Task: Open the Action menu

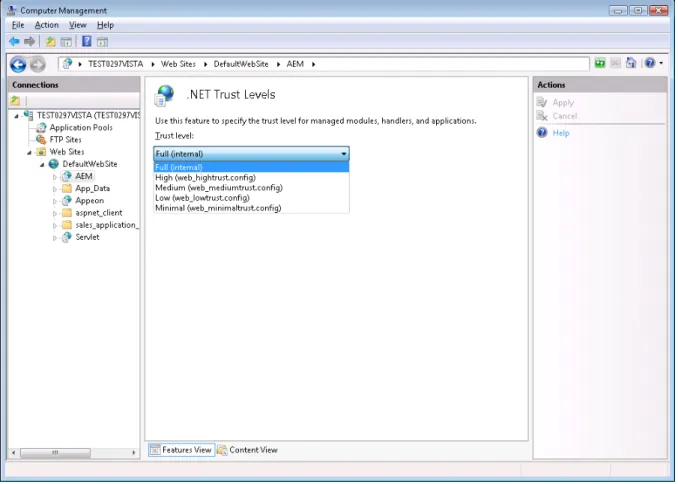Action: click(x=46, y=25)
